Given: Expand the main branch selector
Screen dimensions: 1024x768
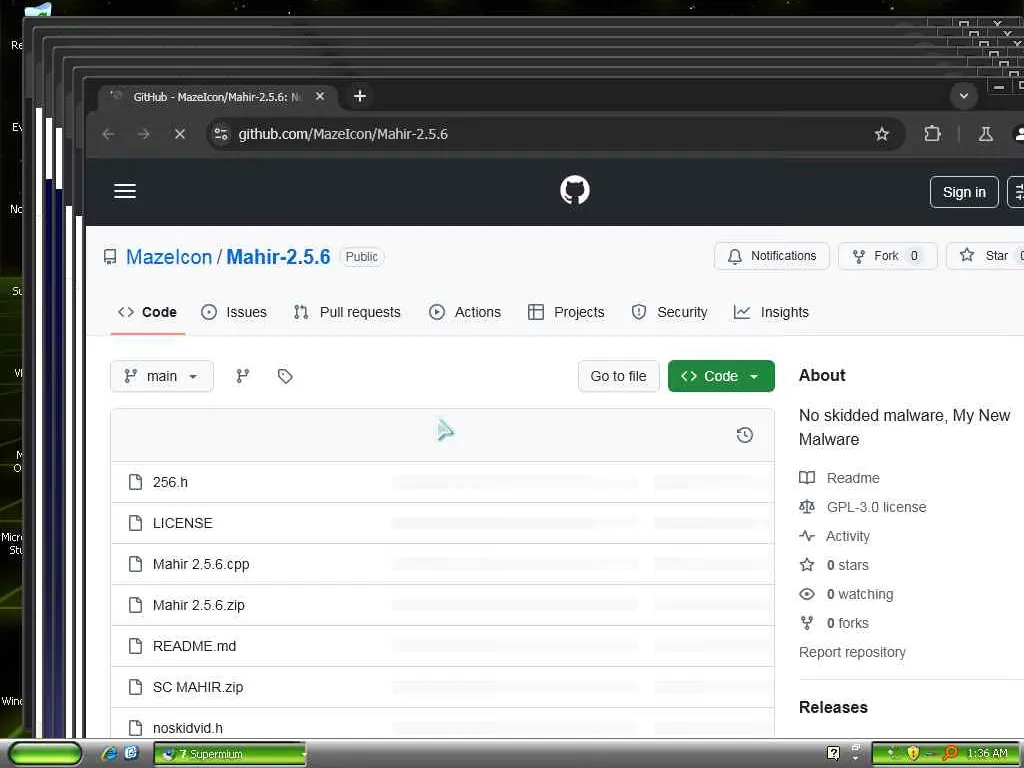Looking at the screenshot, I should pyautogui.click(x=162, y=376).
